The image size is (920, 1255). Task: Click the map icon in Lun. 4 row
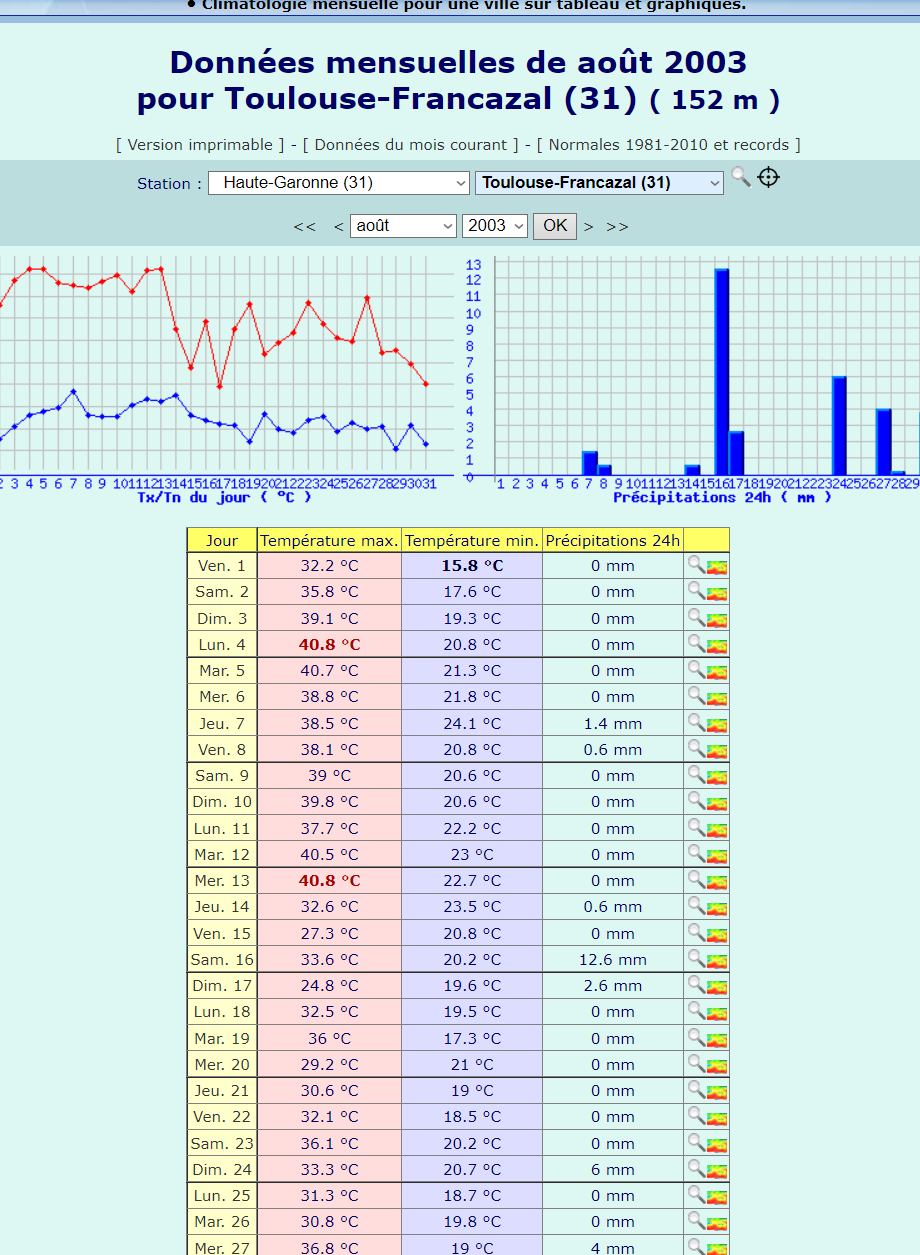[717, 645]
